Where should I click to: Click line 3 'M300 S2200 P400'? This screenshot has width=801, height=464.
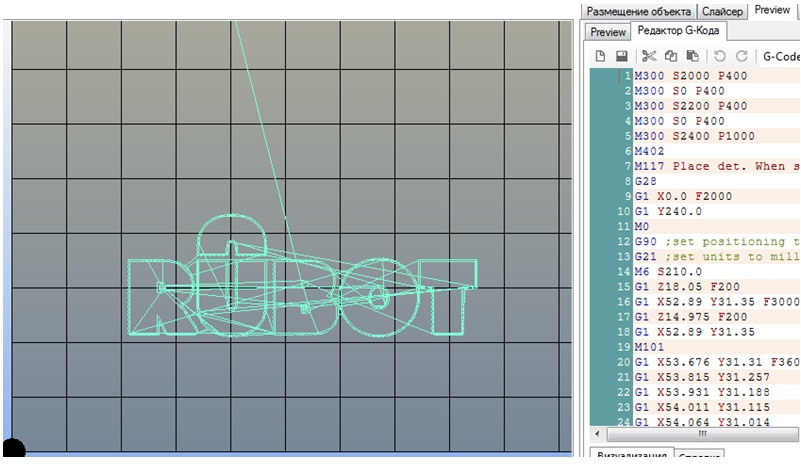[x=691, y=106]
